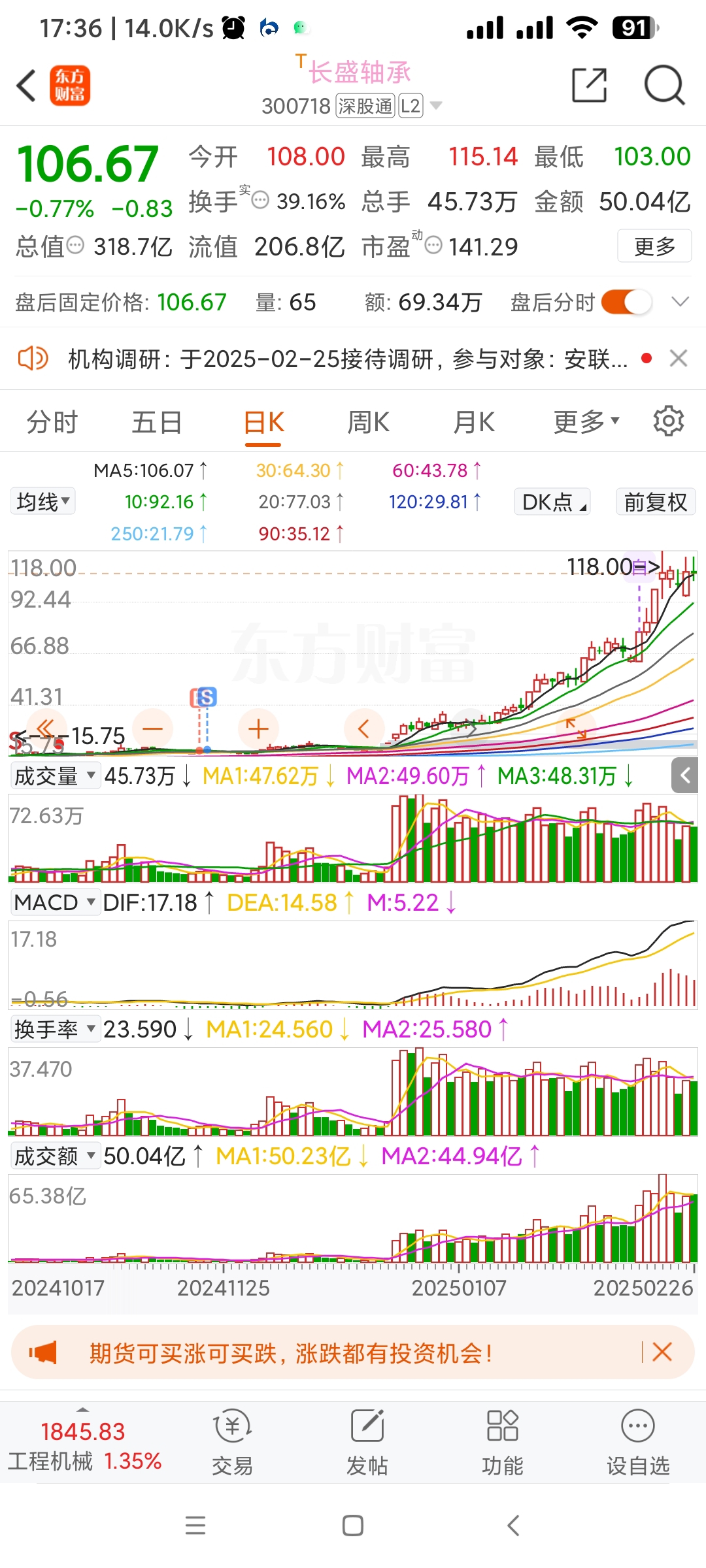
Task: Open 工程机械 sector index 1845.83
Action: (x=84, y=1446)
